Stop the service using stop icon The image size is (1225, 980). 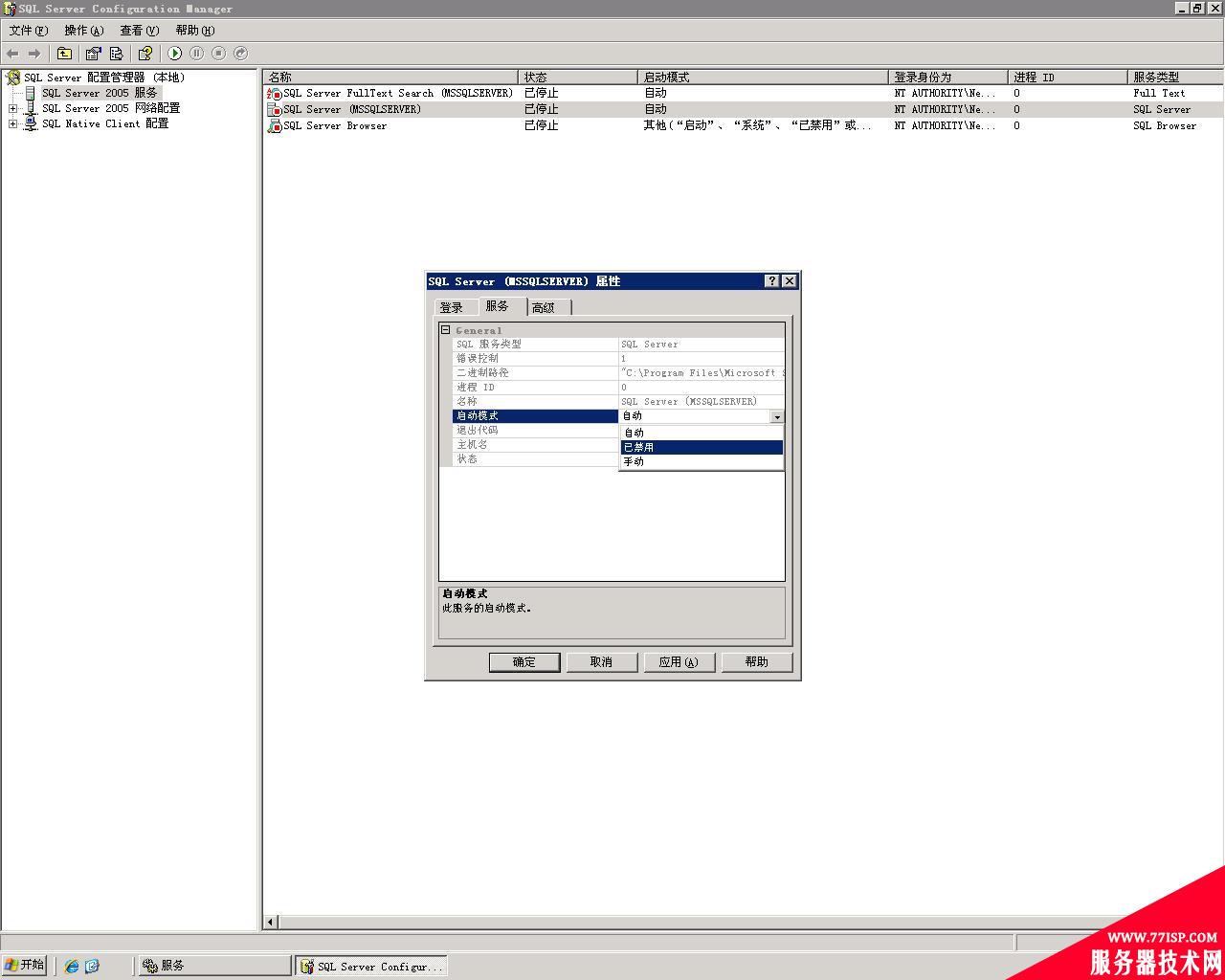[218, 54]
